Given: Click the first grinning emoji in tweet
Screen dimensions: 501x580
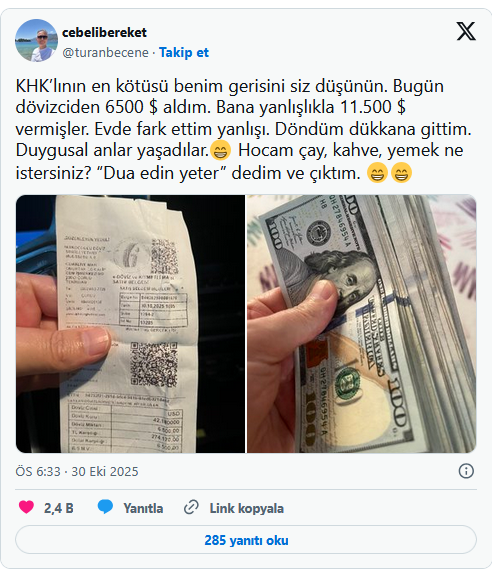Looking at the screenshot, I should (221, 151).
